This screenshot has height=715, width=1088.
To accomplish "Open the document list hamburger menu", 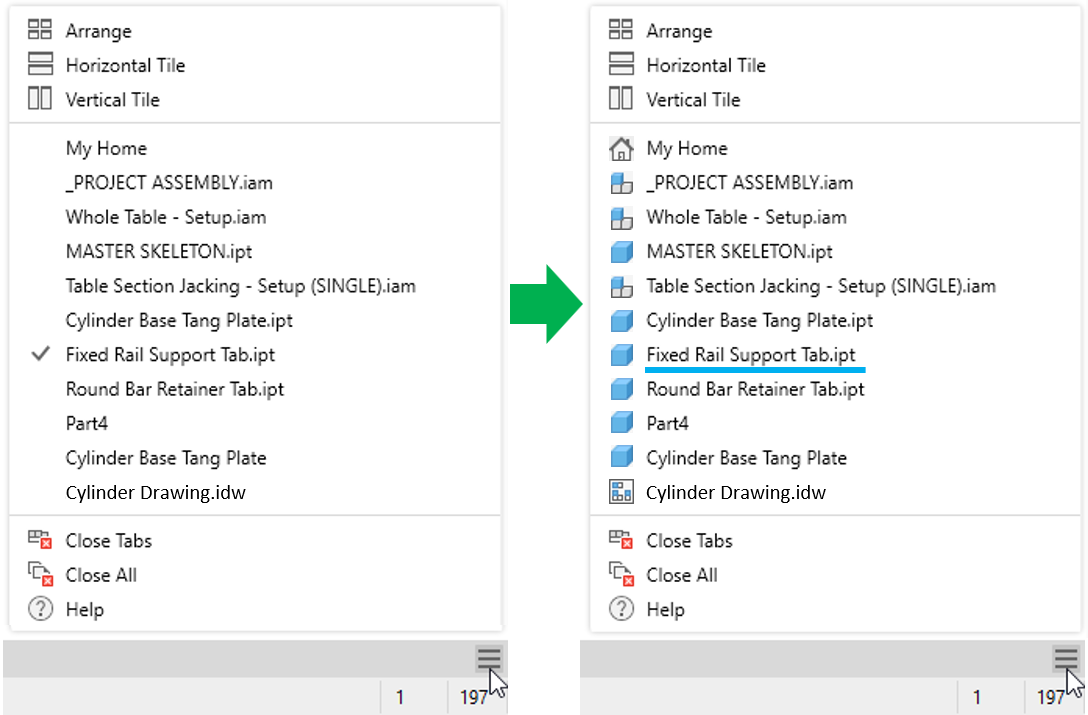I will [x=488, y=658].
